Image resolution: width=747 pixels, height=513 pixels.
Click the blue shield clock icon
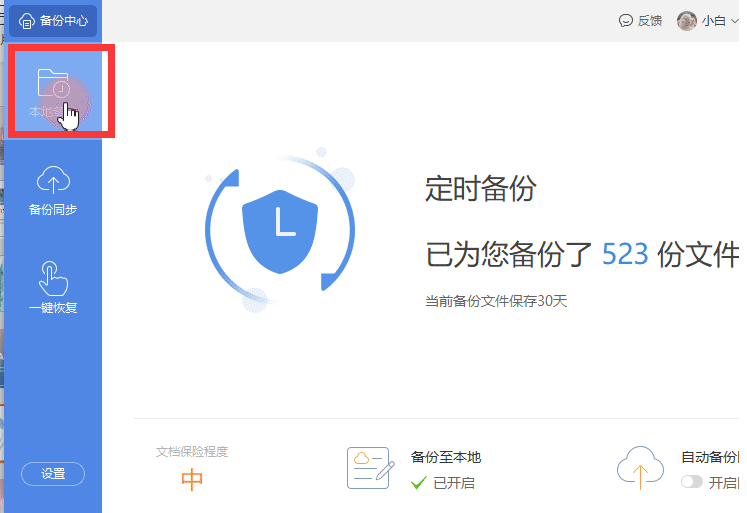point(280,226)
